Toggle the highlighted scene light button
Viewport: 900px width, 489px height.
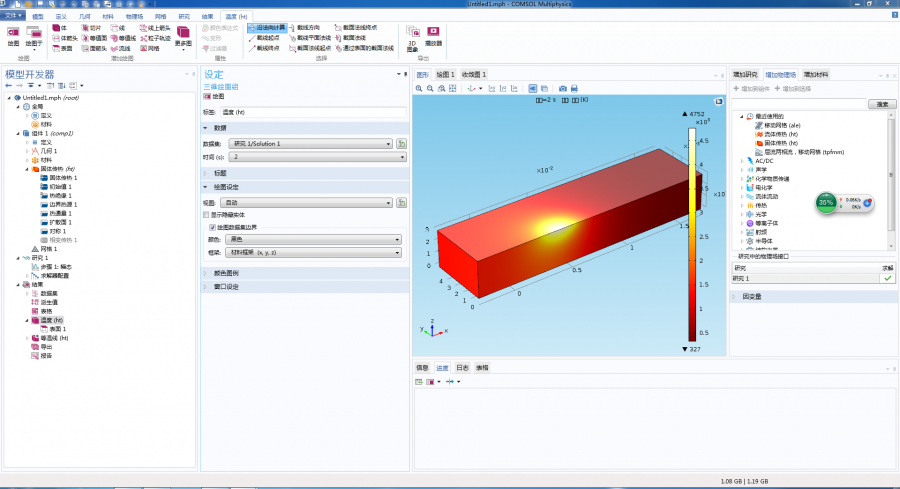533,88
